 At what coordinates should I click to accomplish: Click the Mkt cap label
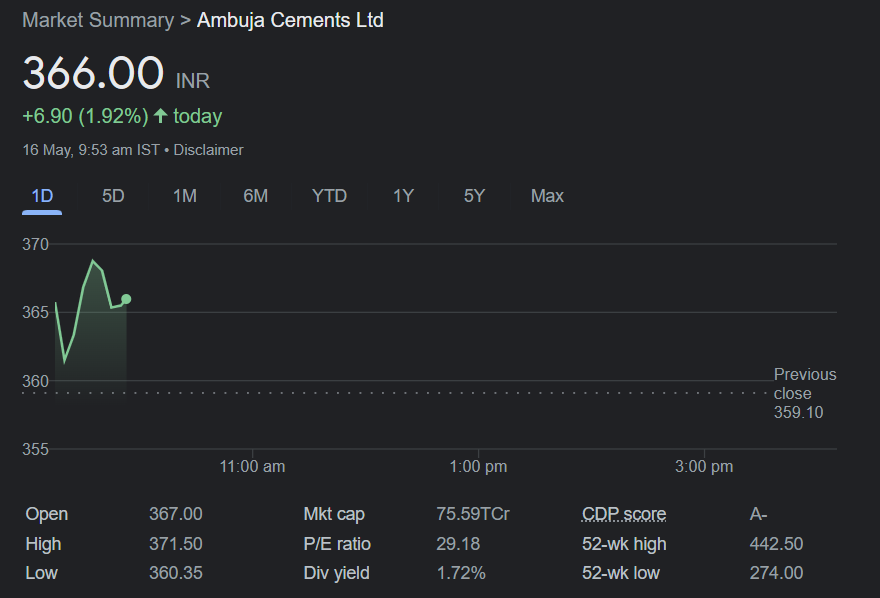point(334,514)
